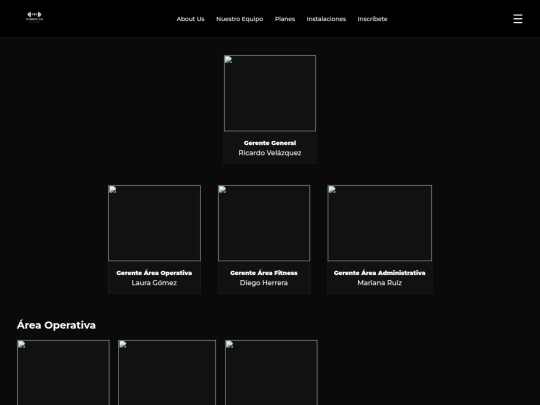
Task: Open Laura Gómez photo card
Action: 154,223
